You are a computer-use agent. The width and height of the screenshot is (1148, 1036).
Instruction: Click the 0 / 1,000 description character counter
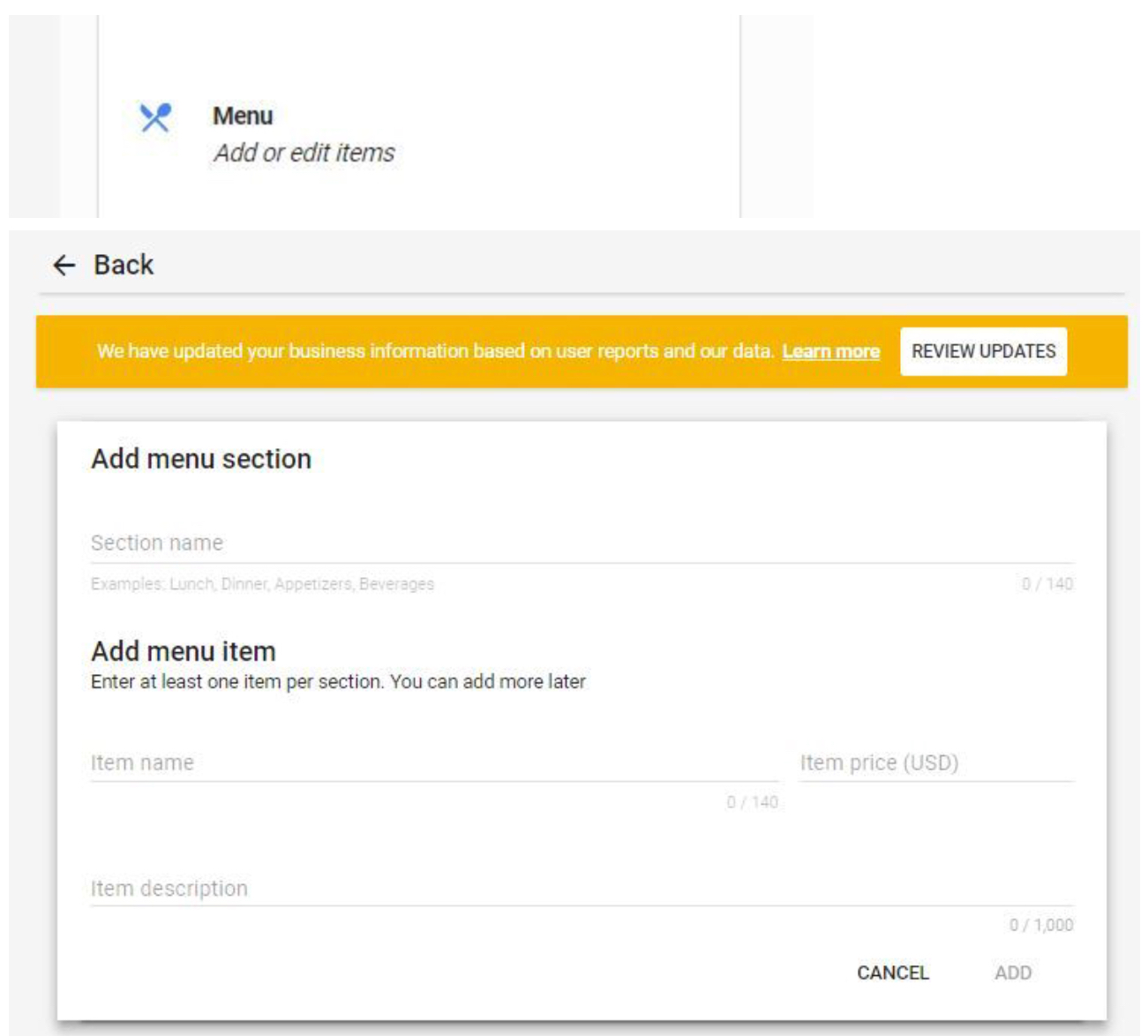1041,925
